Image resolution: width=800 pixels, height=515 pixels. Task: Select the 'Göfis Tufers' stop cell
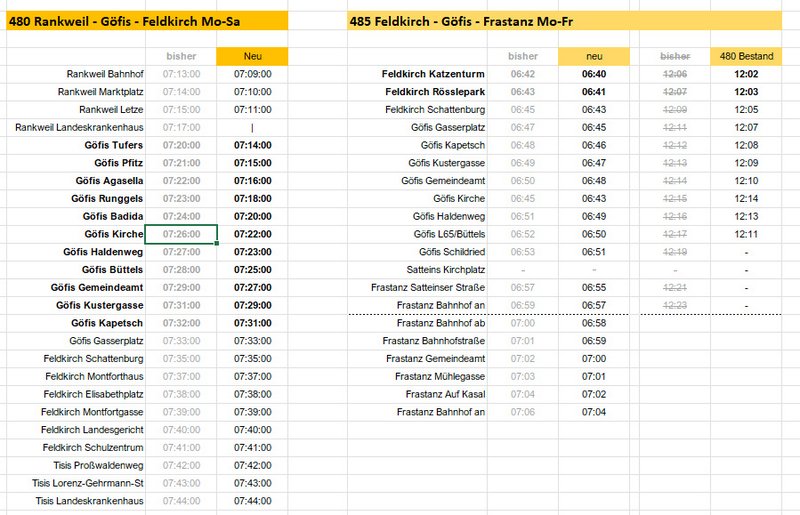76,145
